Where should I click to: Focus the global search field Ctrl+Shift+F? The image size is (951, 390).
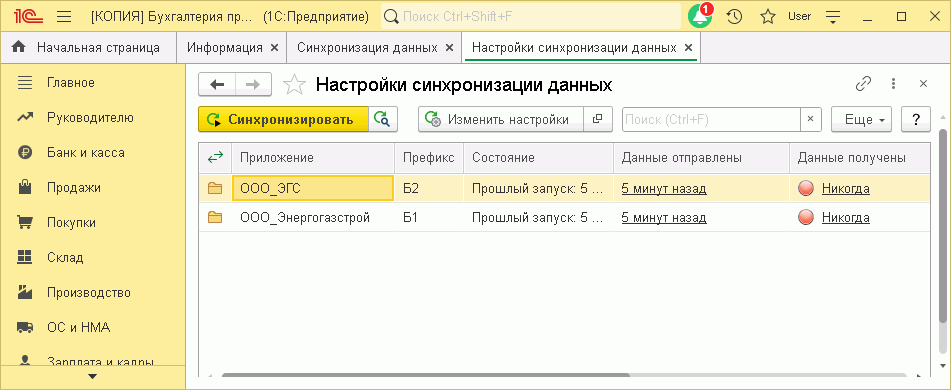(531, 16)
